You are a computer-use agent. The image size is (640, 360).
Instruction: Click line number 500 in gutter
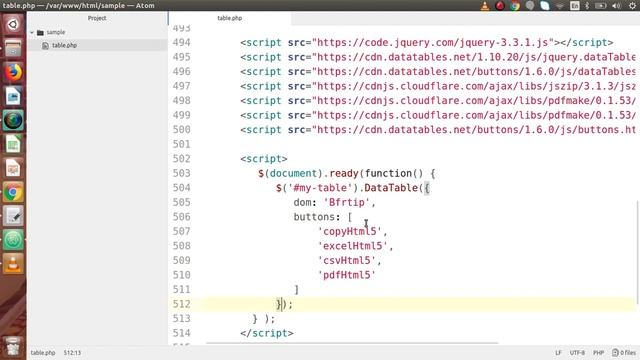click(181, 130)
